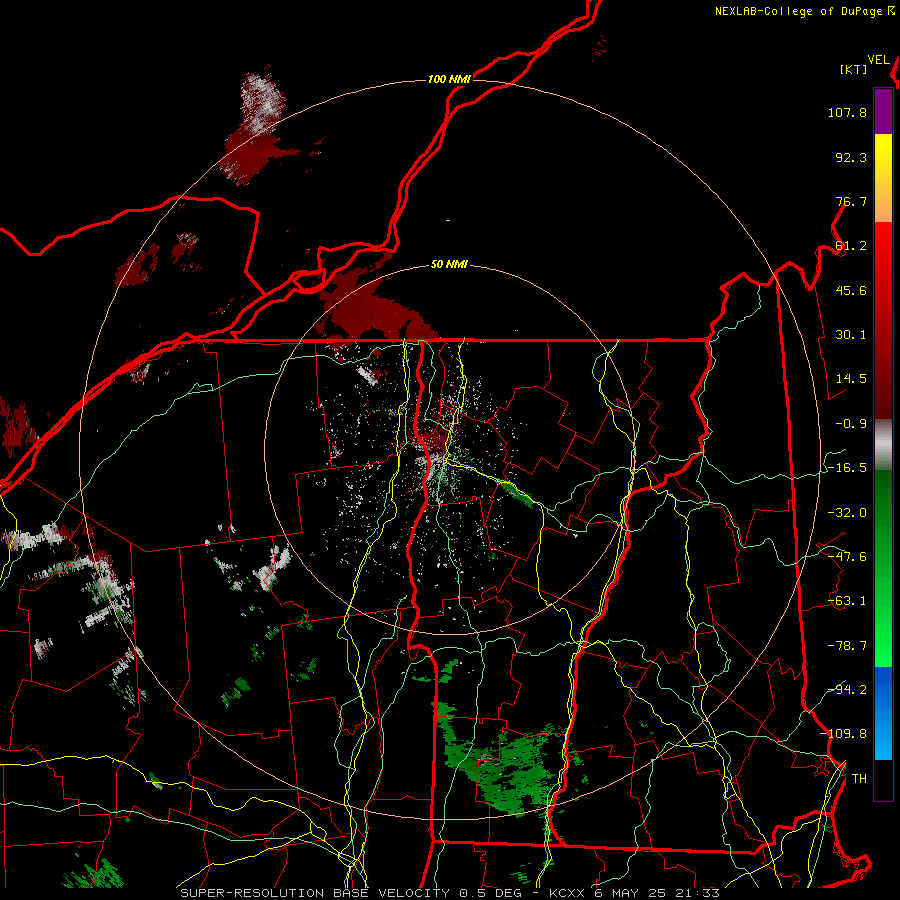Image resolution: width=900 pixels, height=900 pixels.
Task: Click the VEL legend title
Action: pyautogui.click(x=878, y=60)
